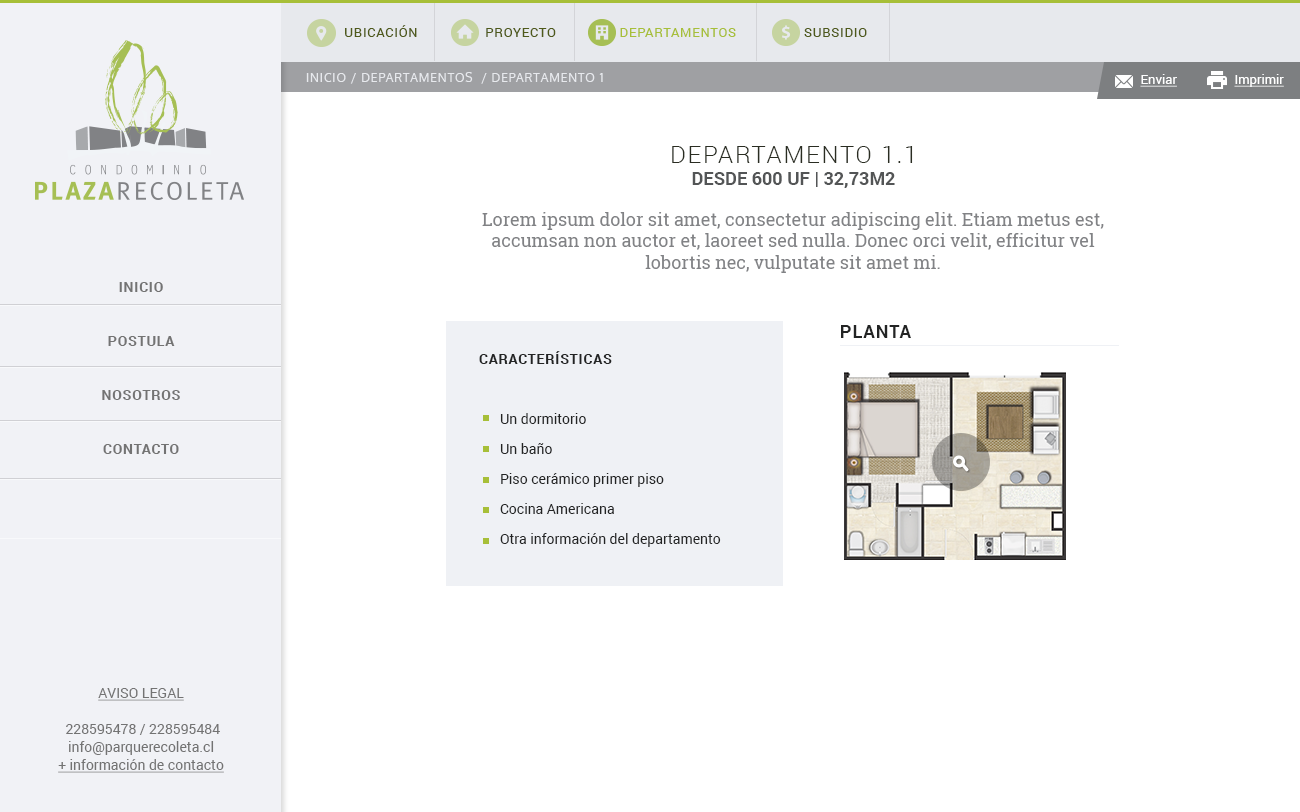This screenshot has height=812, width=1300.
Task: Open the Ubicación tab
Action: (x=380, y=33)
